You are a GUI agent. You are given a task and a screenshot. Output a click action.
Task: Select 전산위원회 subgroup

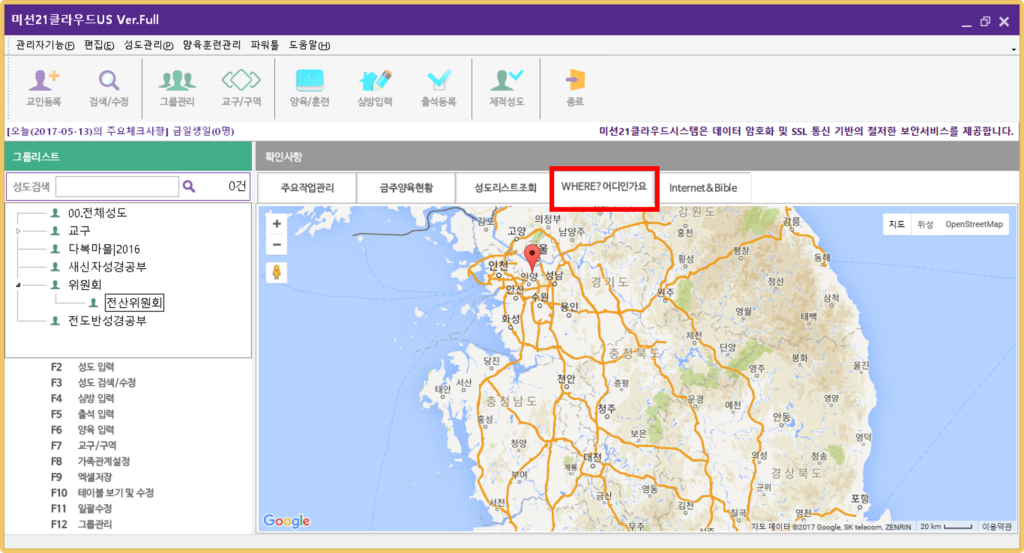[x=134, y=302]
